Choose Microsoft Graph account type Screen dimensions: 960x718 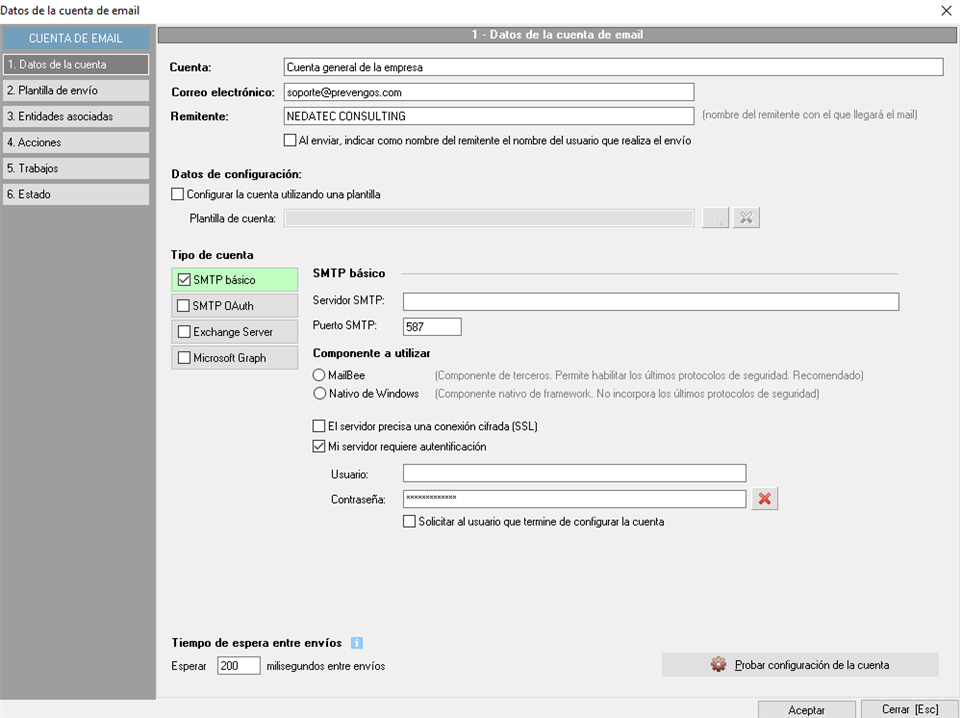pos(234,357)
